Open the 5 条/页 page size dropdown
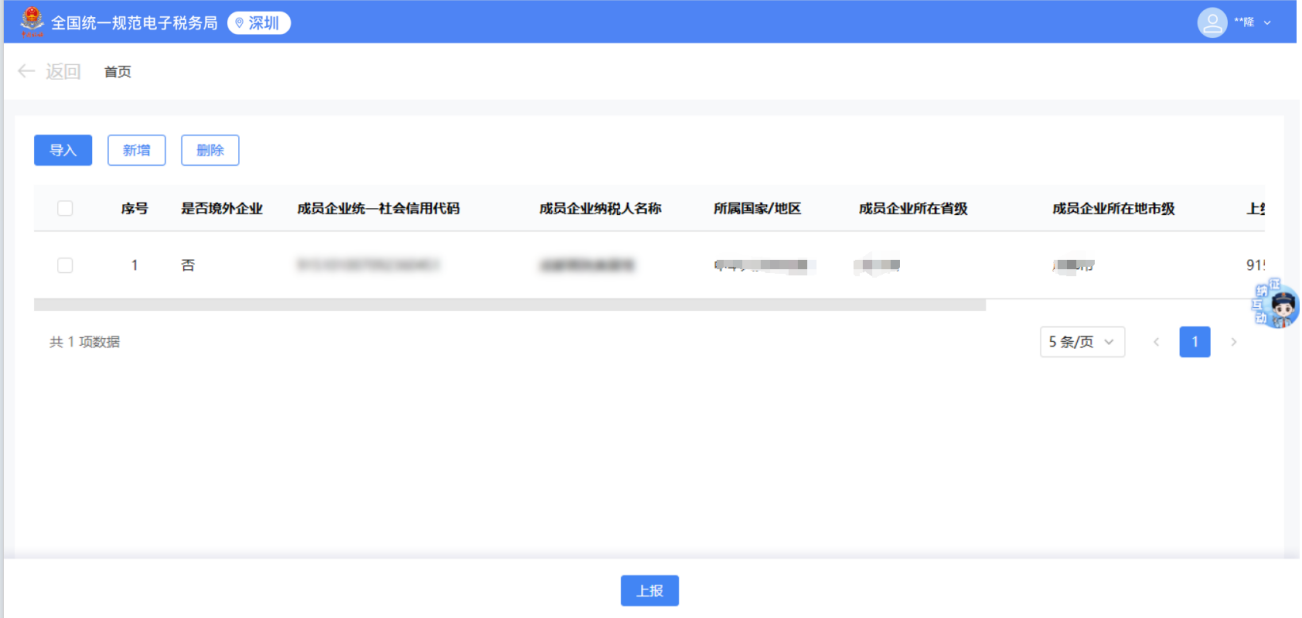This screenshot has width=1302, height=618. (x=1083, y=342)
